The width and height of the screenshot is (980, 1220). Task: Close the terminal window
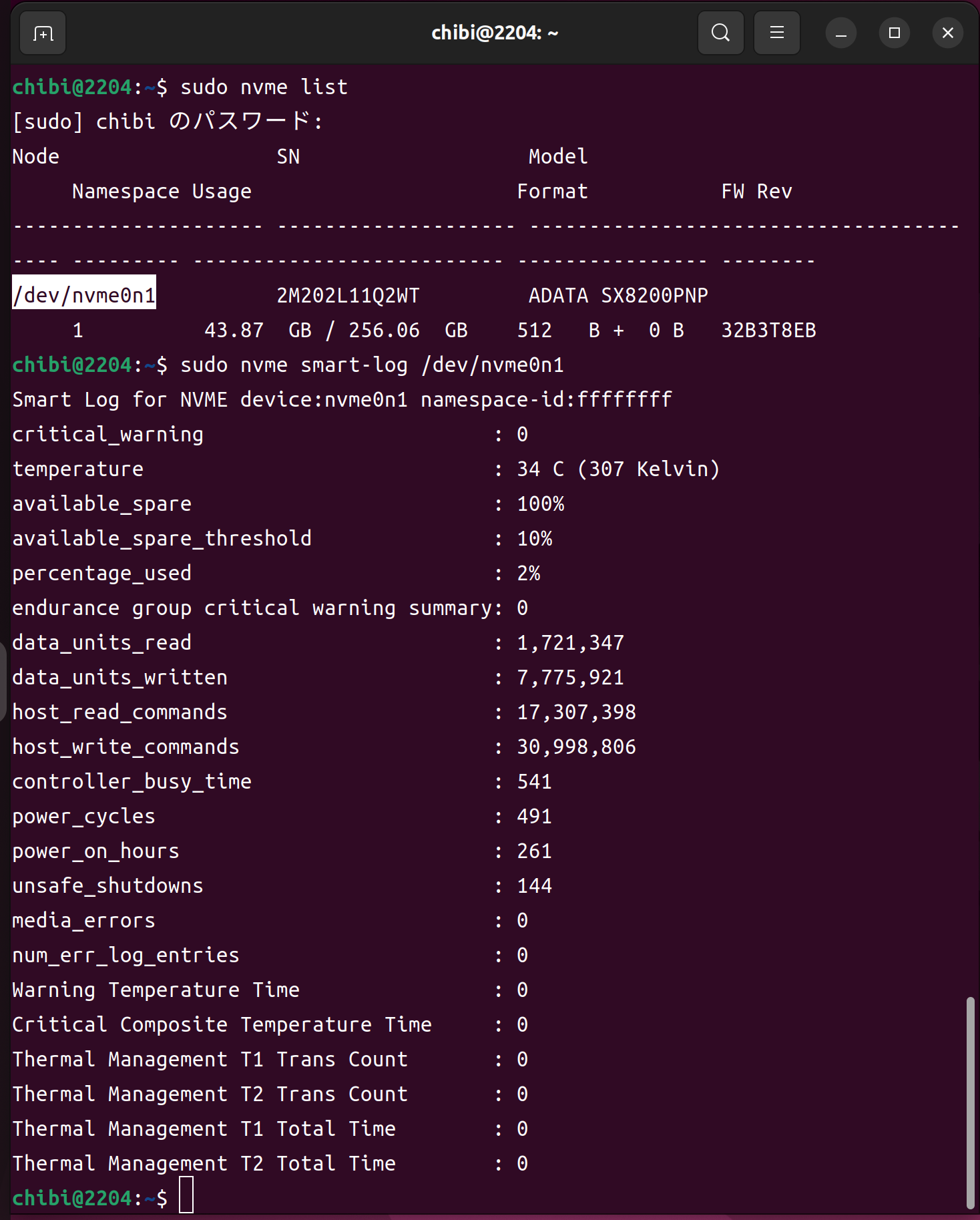click(x=947, y=33)
